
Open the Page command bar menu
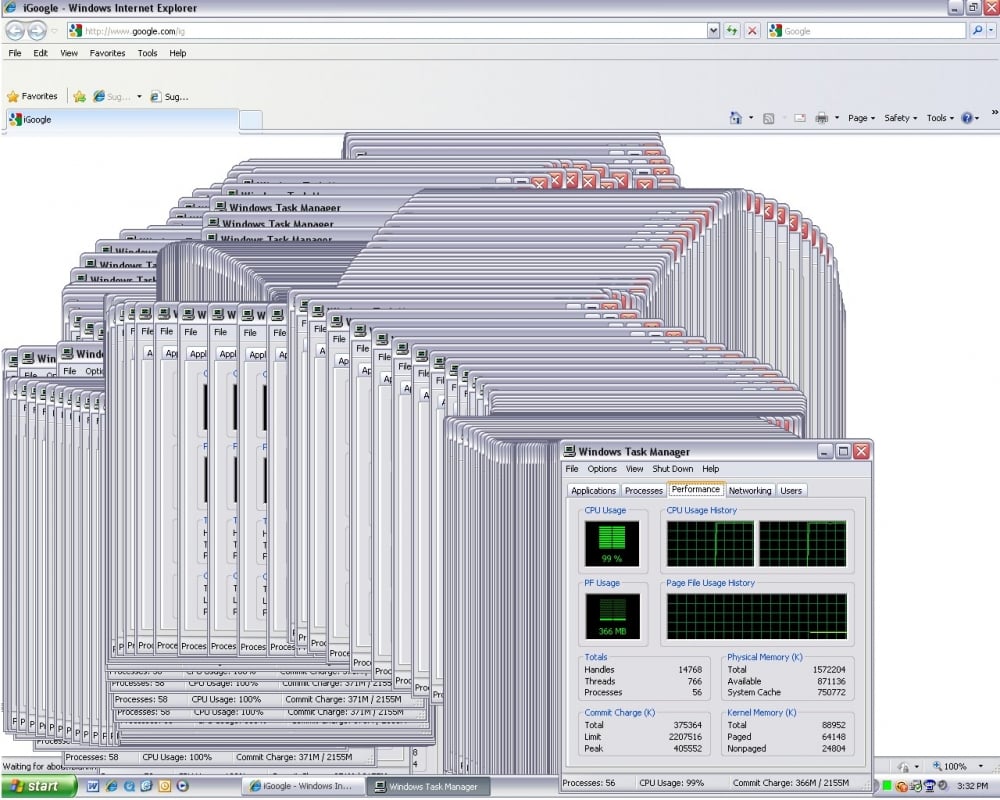click(x=861, y=118)
